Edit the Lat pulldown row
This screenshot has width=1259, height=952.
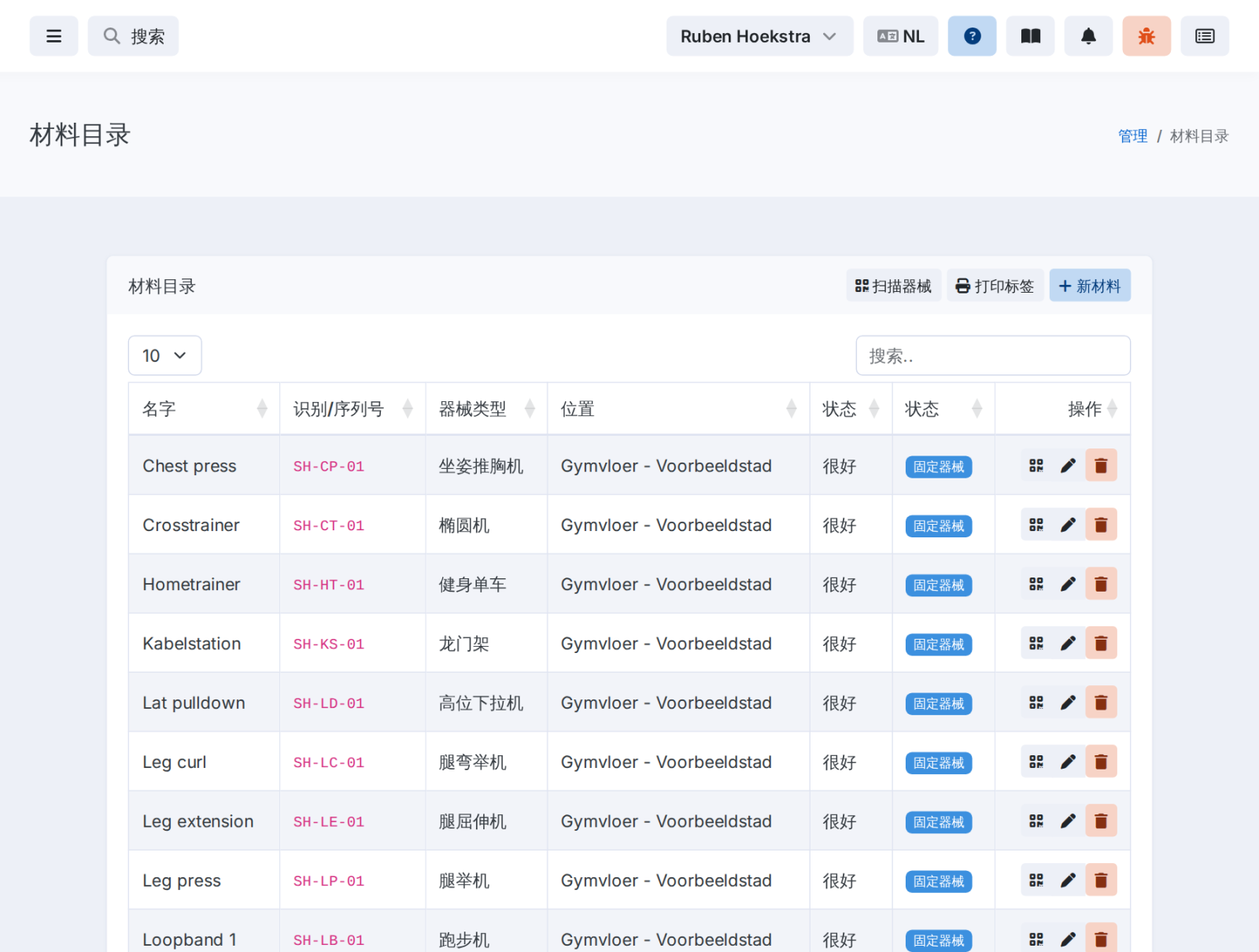click(1068, 703)
